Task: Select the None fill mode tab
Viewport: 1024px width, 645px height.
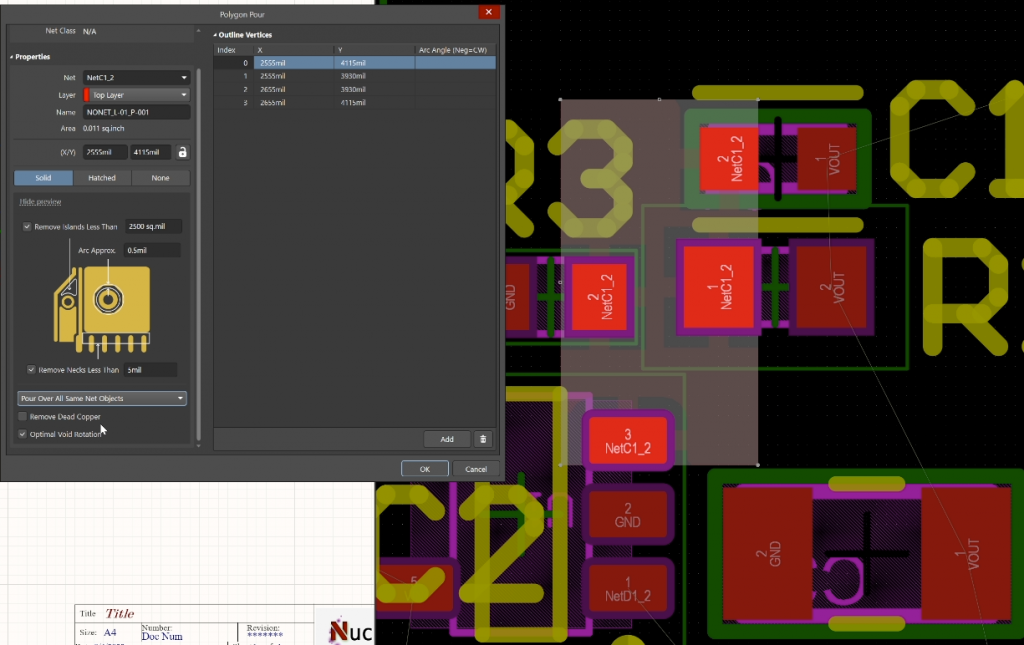Action: (160, 178)
